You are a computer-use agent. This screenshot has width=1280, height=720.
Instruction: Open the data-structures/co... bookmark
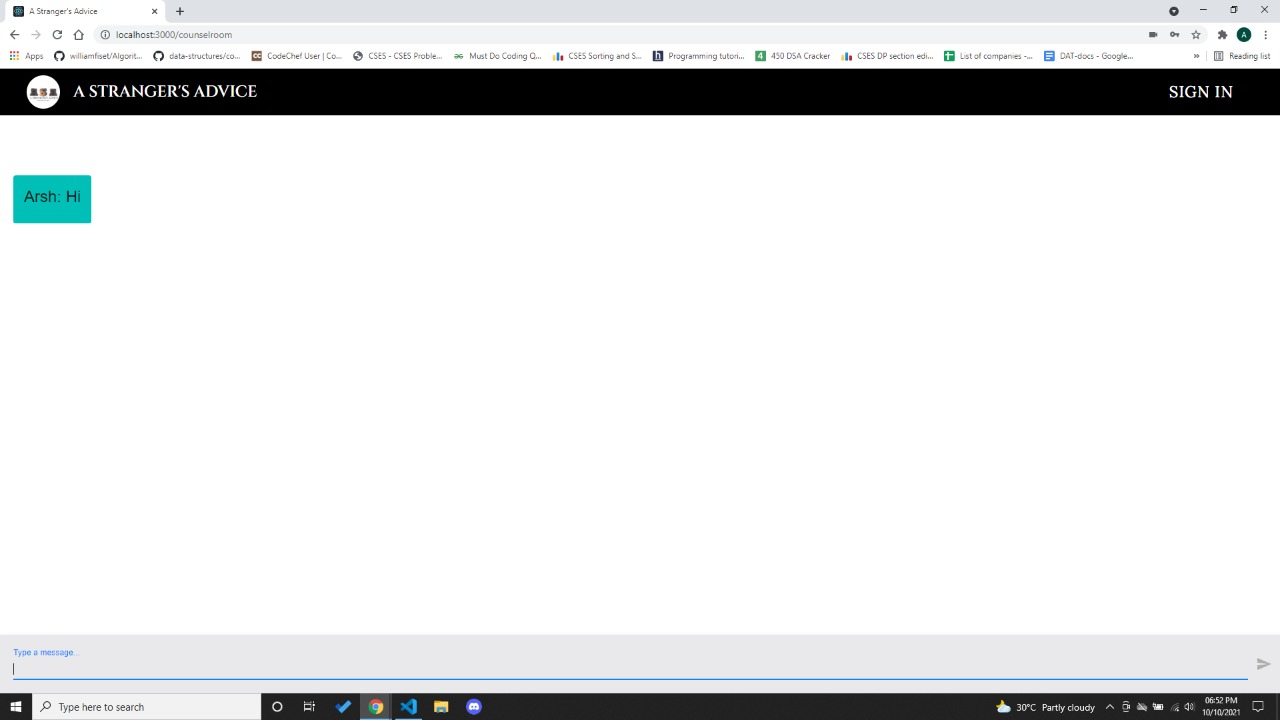(197, 56)
